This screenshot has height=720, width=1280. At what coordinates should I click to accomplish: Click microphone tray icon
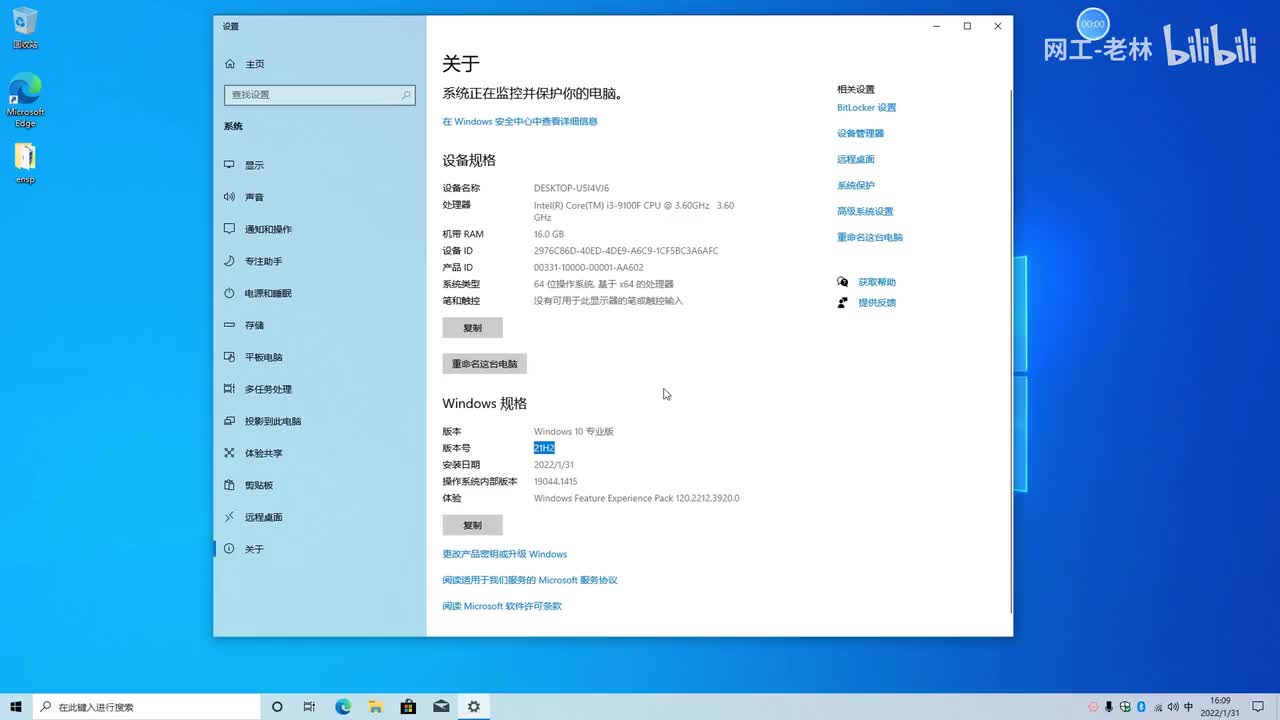click(x=1109, y=707)
